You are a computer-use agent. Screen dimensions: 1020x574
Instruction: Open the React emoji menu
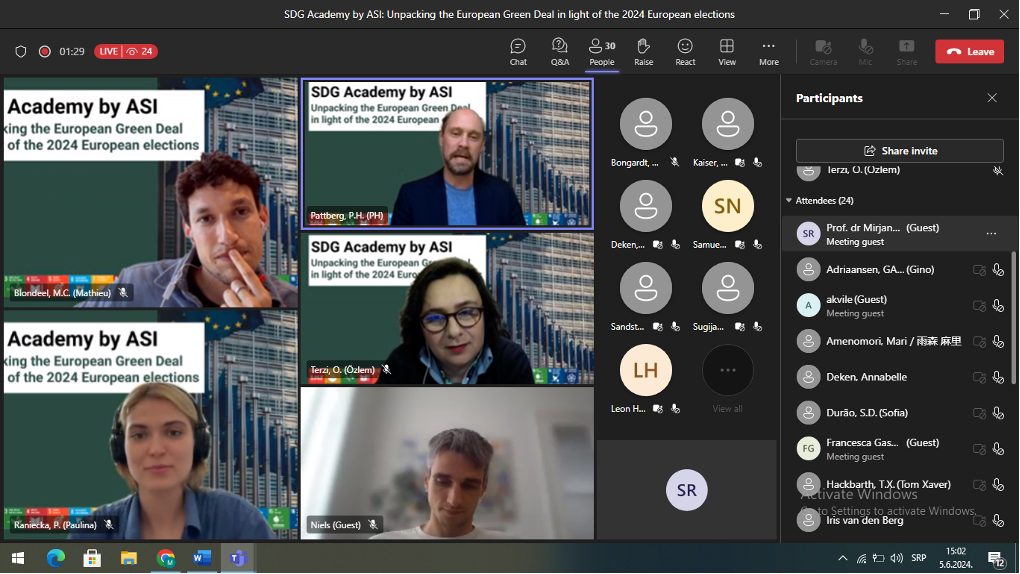[685, 51]
